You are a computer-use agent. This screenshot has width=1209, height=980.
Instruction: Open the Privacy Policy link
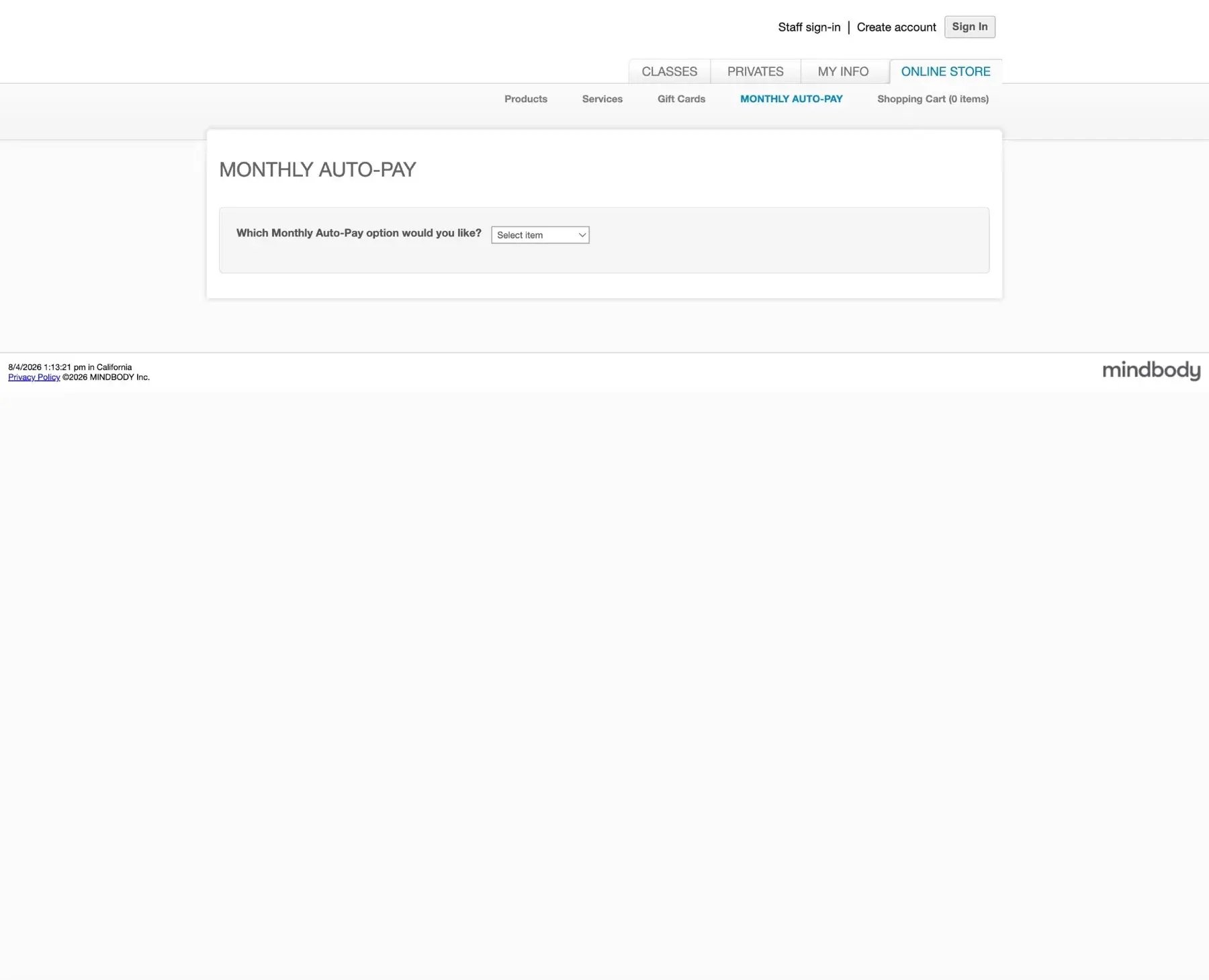pos(34,377)
